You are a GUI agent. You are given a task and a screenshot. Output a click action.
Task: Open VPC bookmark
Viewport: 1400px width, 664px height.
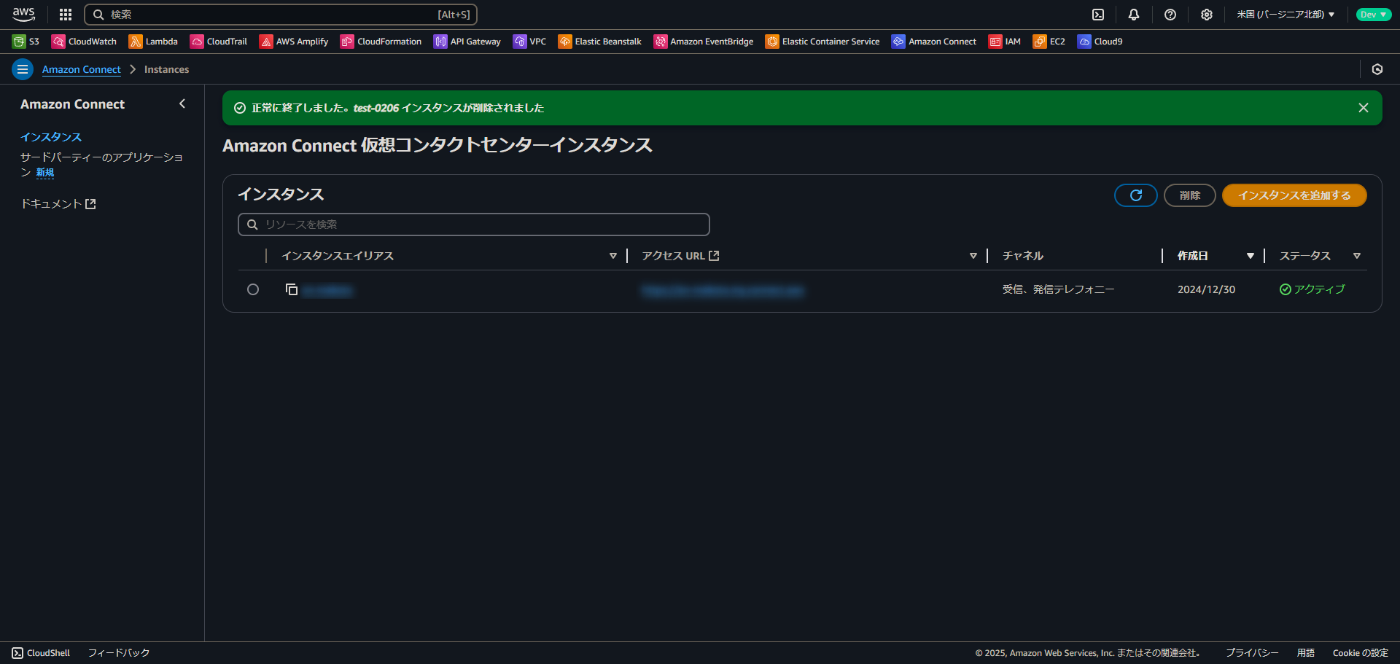pos(530,42)
